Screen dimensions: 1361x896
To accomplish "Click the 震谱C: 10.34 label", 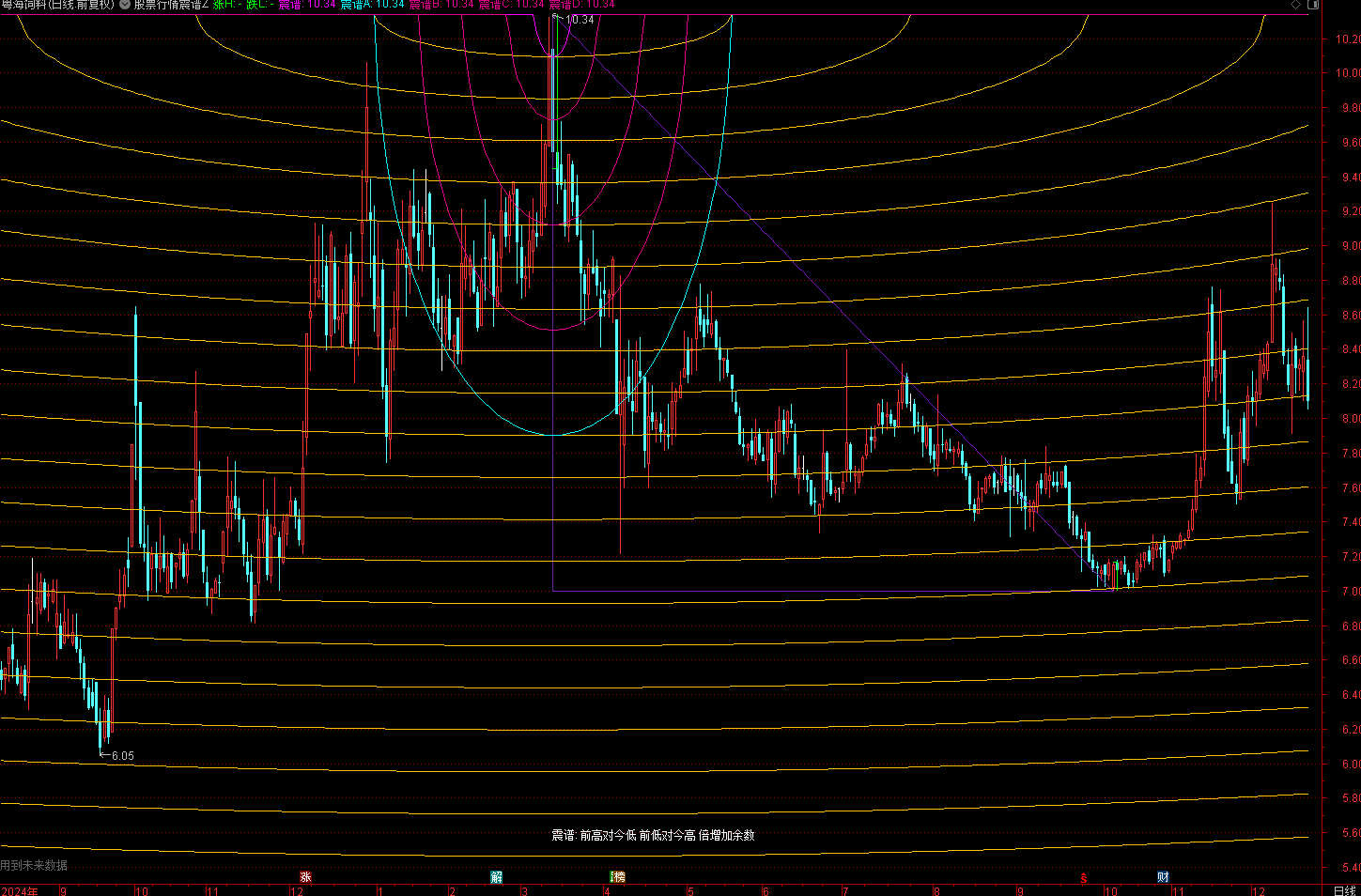I will coord(511,5).
